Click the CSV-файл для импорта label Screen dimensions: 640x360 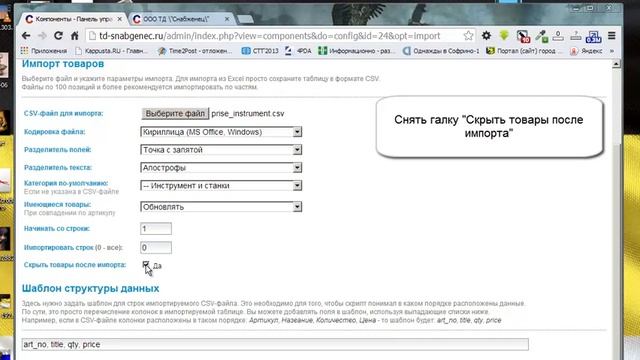click(64, 113)
